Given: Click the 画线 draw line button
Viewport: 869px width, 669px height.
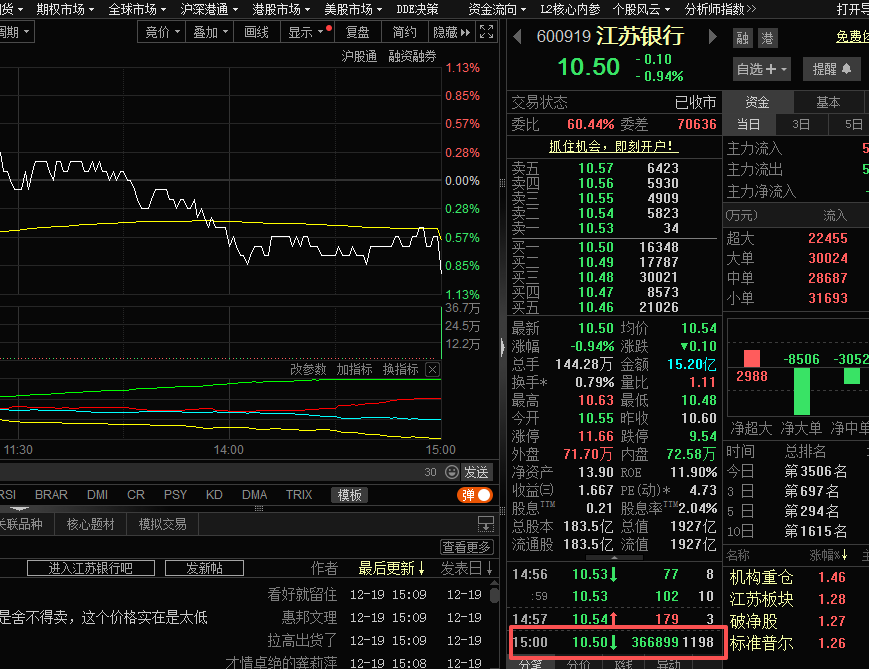Looking at the screenshot, I should click(257, 32).
